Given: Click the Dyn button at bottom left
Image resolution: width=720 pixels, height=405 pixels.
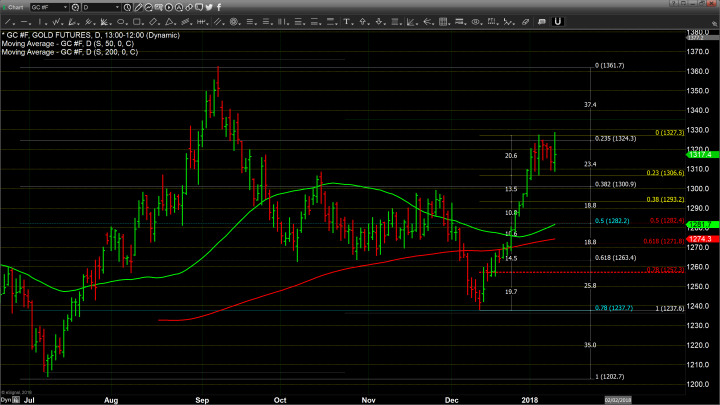Looking at the screenshot, I should [6, 400].
